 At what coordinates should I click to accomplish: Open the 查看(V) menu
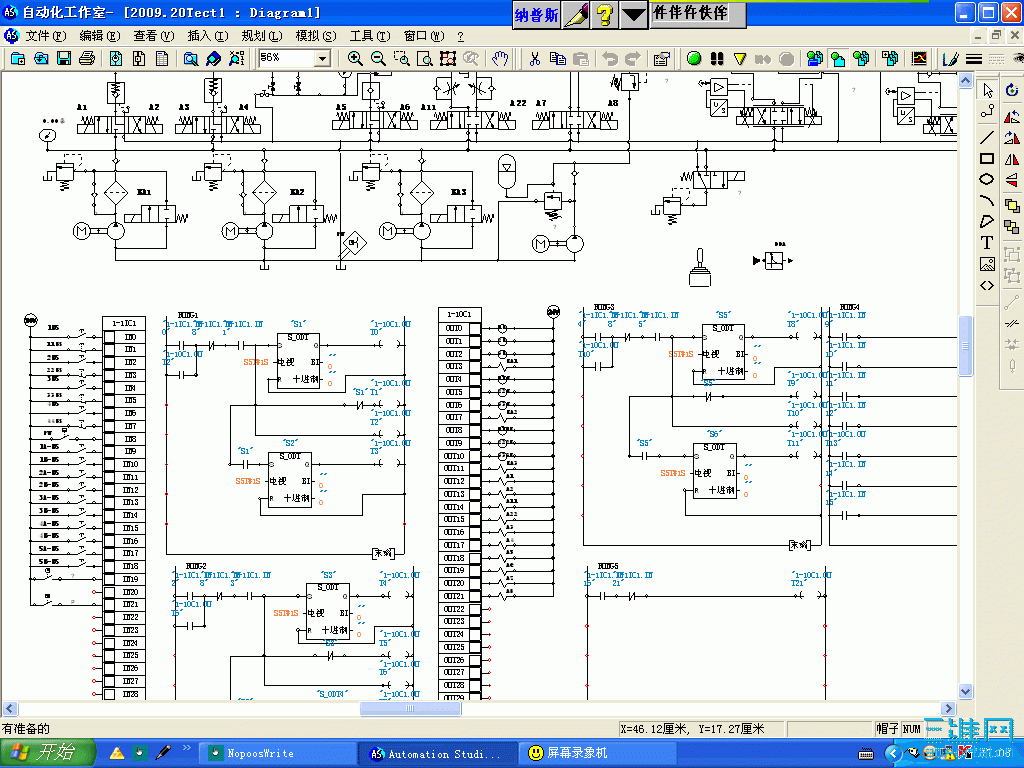coord(153,36)
